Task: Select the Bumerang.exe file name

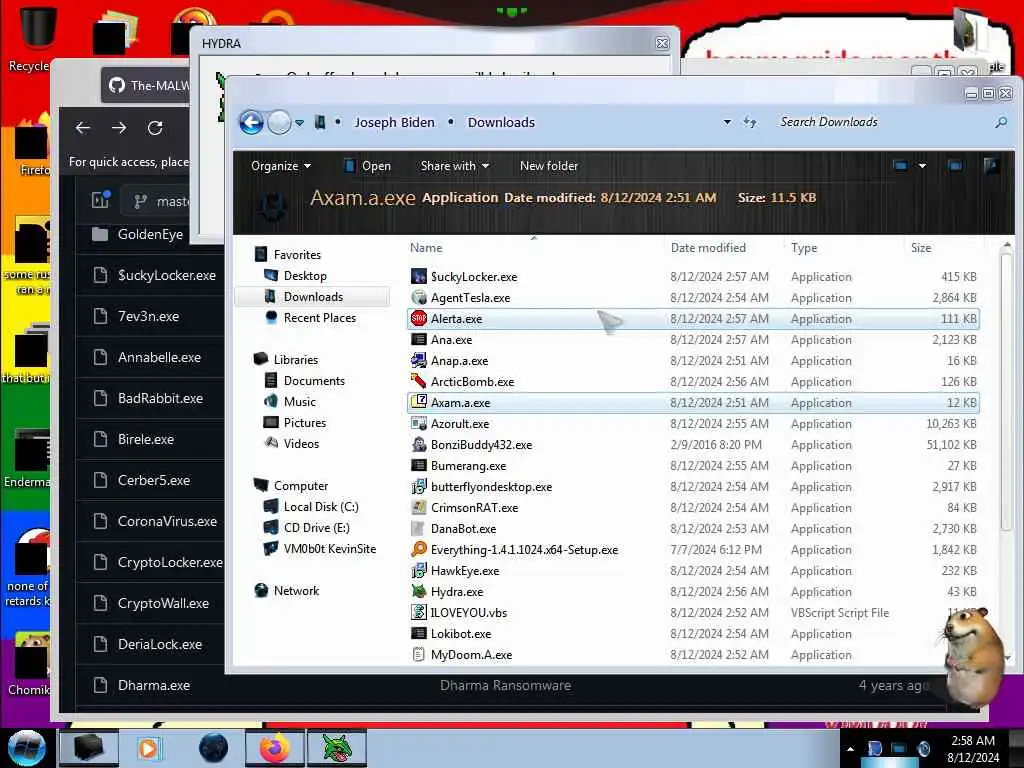Action: [468, 466]
